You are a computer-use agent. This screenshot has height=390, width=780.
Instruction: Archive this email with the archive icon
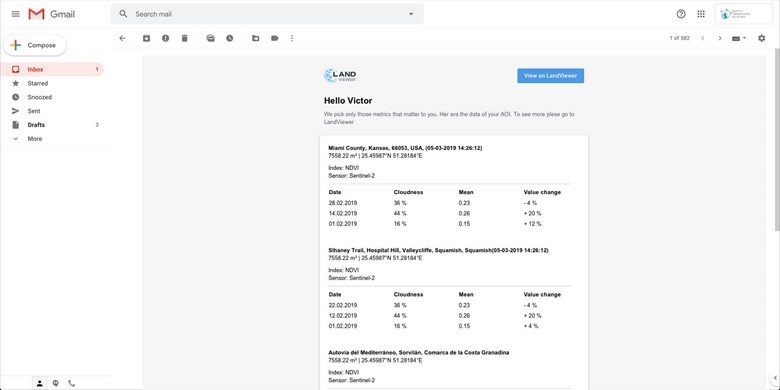point(146,38)
